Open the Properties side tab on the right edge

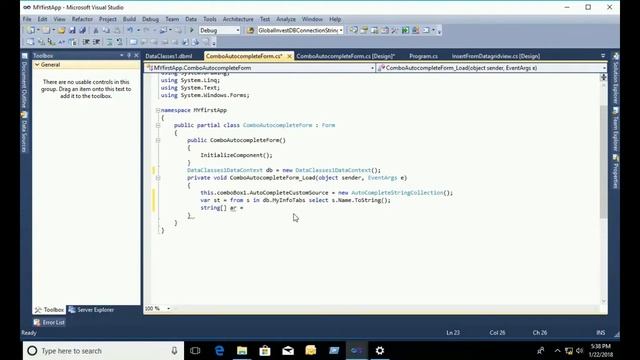(616, 172)
